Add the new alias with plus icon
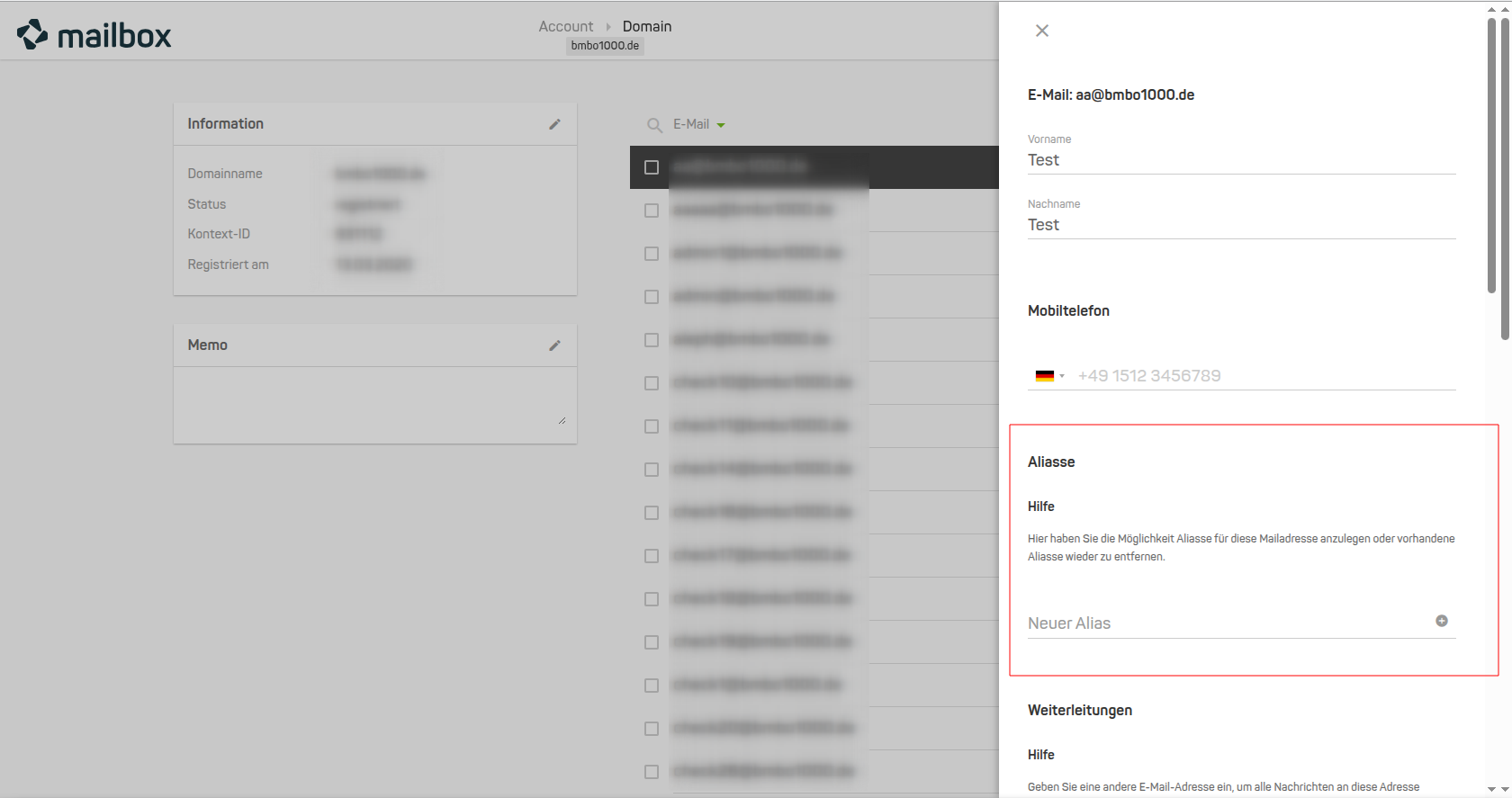This screenshot has height=798, width=1512. [1442, 621]
